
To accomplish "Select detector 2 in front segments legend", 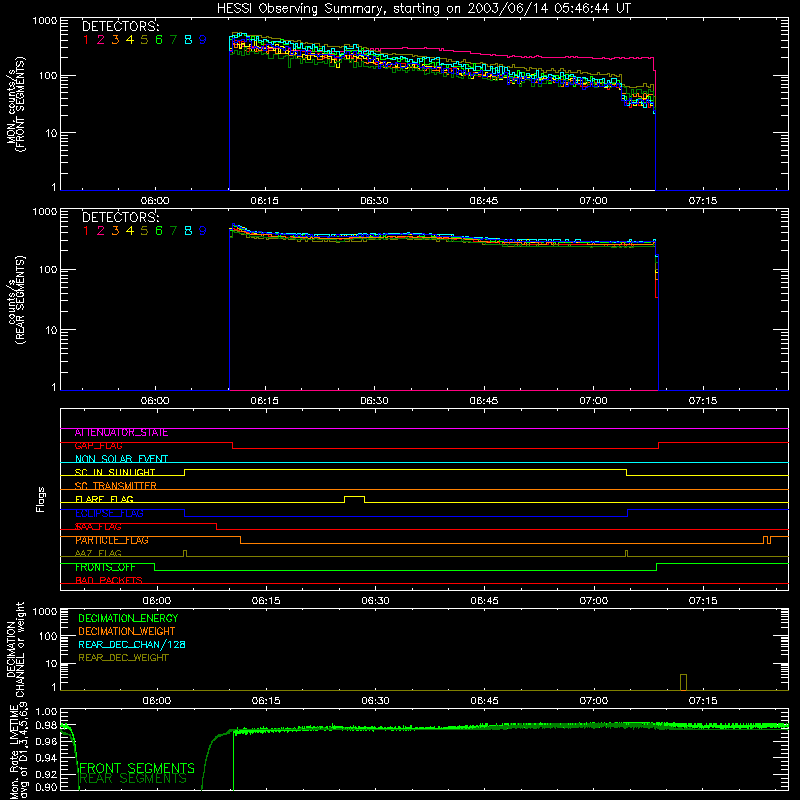I will (x=101, y=40).
